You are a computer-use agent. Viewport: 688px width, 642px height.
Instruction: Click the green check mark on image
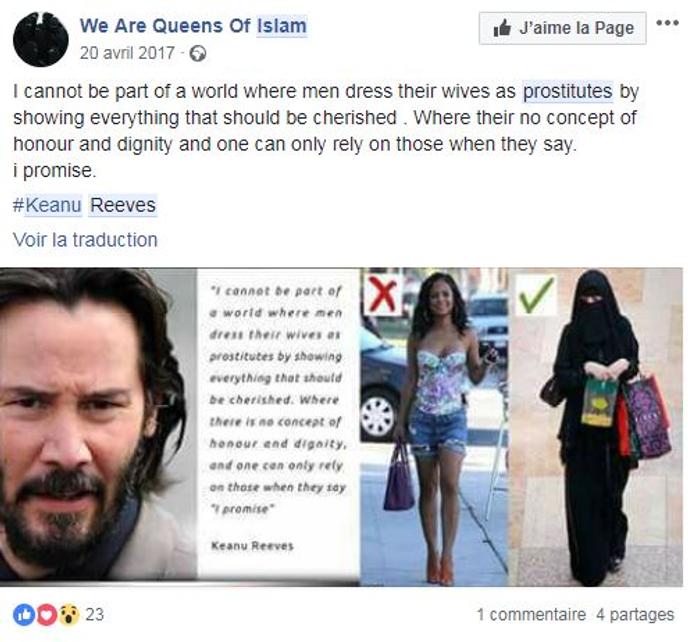pyautogui.click(x=535, y=295)
